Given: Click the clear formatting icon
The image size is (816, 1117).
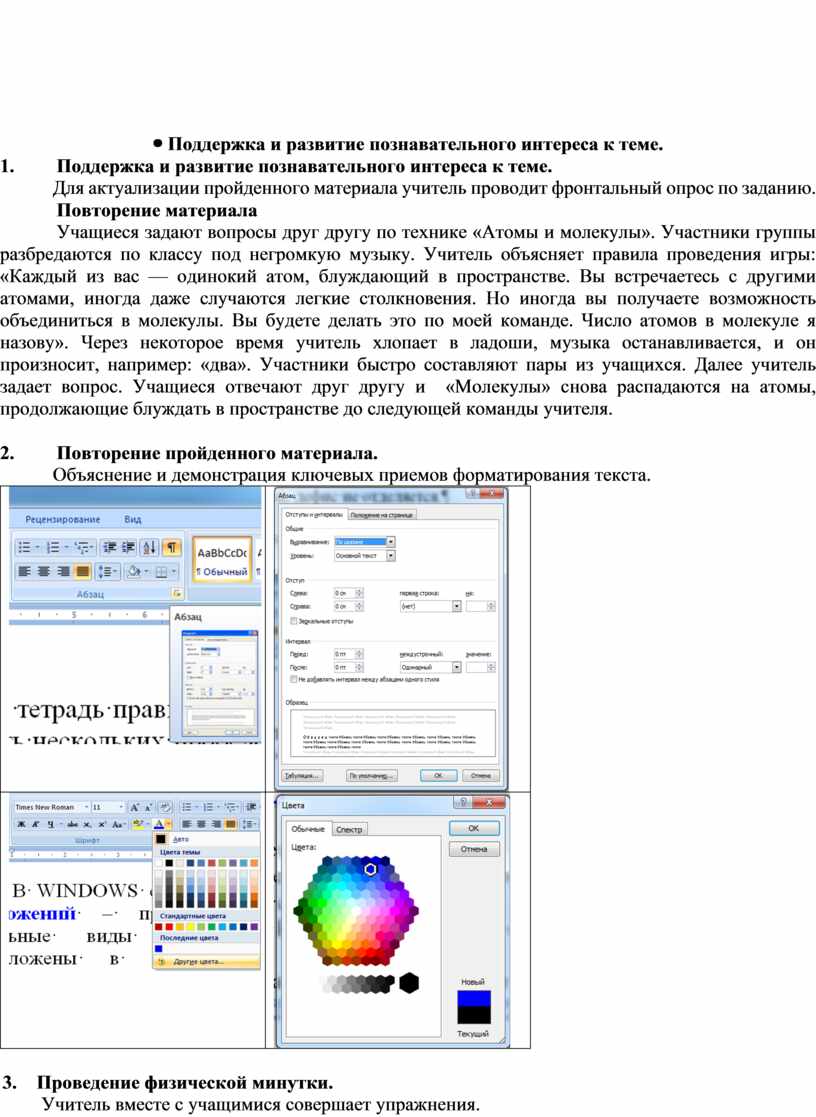Looking at the screenshot, I should point(165,807).
